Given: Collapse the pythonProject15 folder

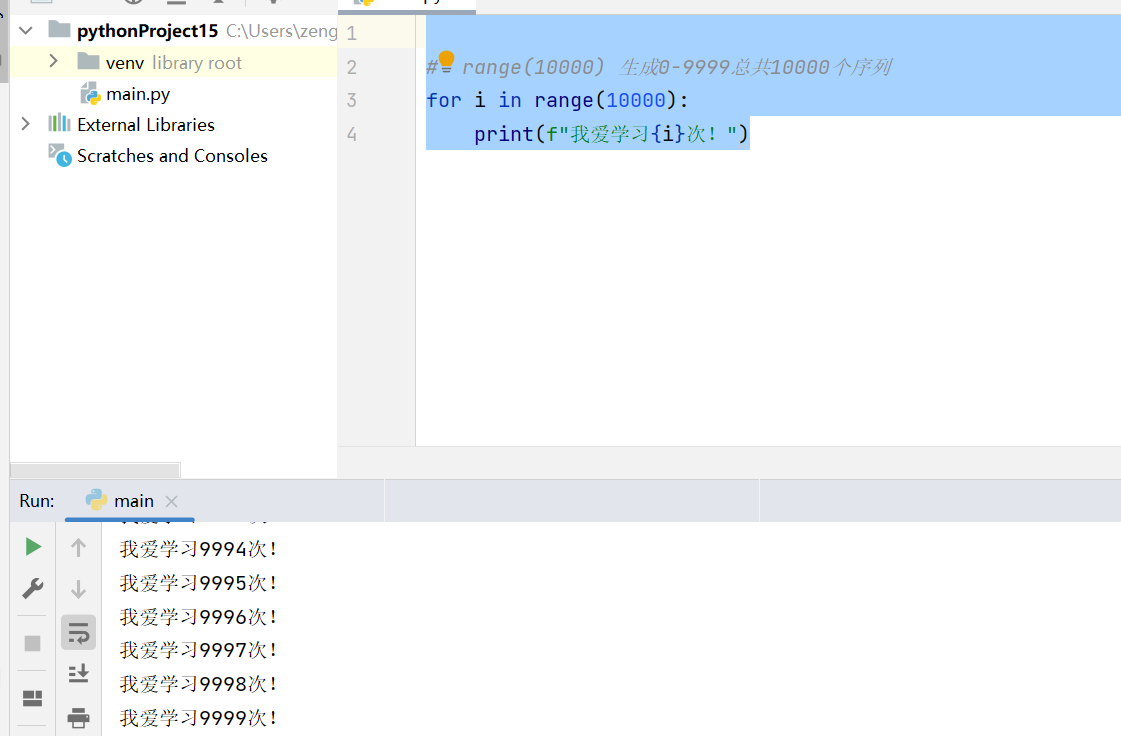Looking at the screenshot, I should (26, 31).
